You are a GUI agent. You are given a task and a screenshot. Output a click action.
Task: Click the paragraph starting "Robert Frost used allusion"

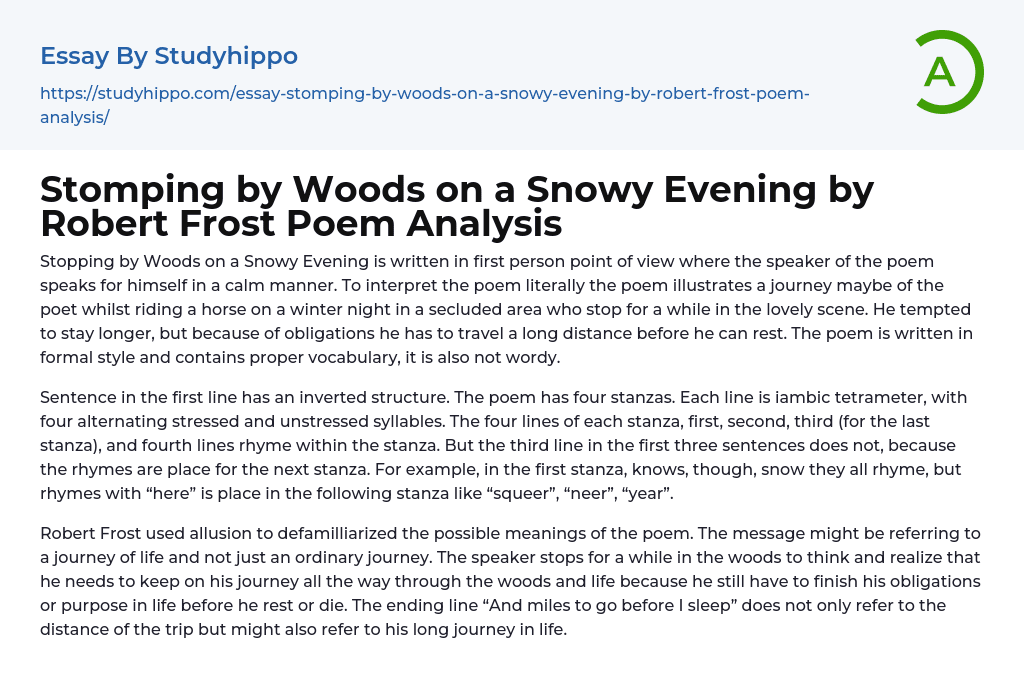(x=510, y=581)
